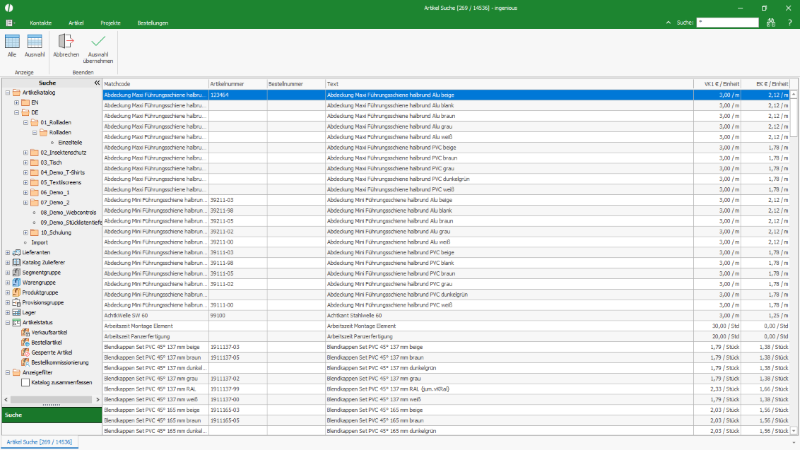Image resolution: width=800 pixels, height=450 pixels.
Task: Toggle the Katalog zusammenfassen checkbox
Action: (x=25, y=382)
